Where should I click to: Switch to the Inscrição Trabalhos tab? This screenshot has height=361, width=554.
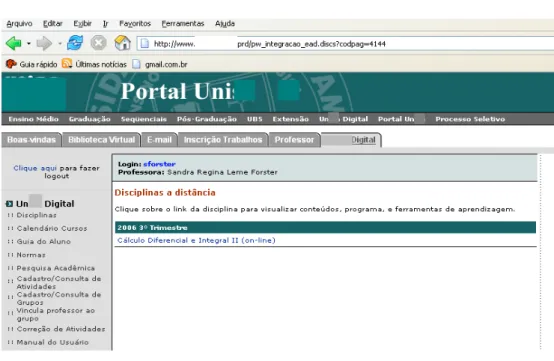pyautogui.click(x=223, y=140)
